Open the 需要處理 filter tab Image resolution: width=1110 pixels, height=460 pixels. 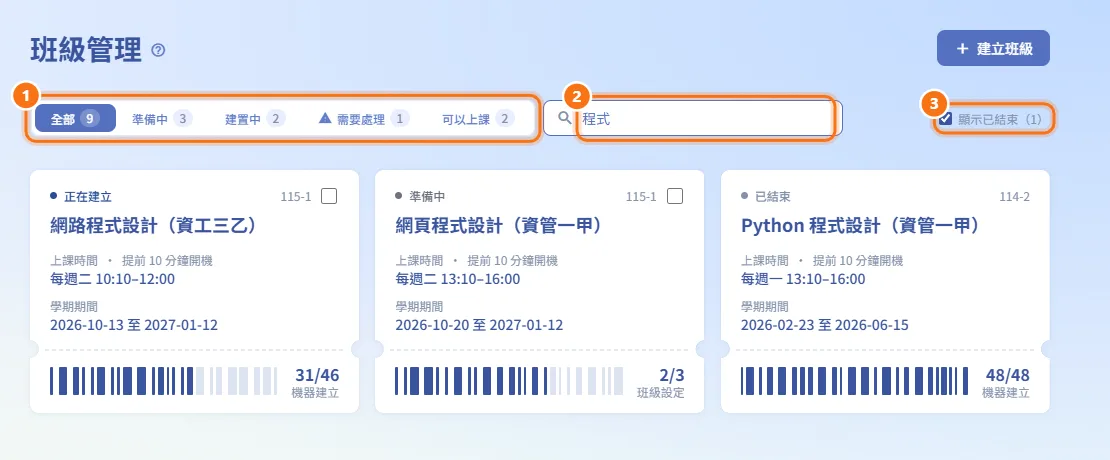(363, 119)
